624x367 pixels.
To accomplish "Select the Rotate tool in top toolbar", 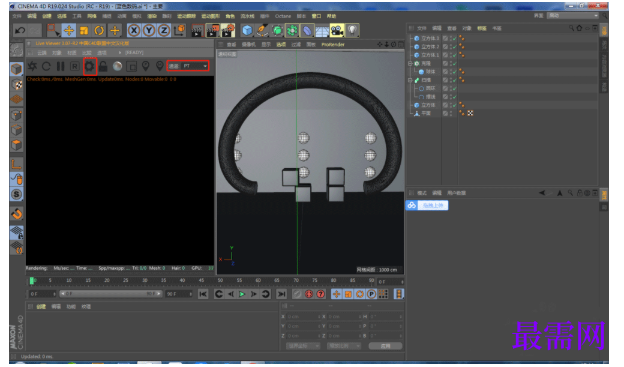I will point(99,30).
